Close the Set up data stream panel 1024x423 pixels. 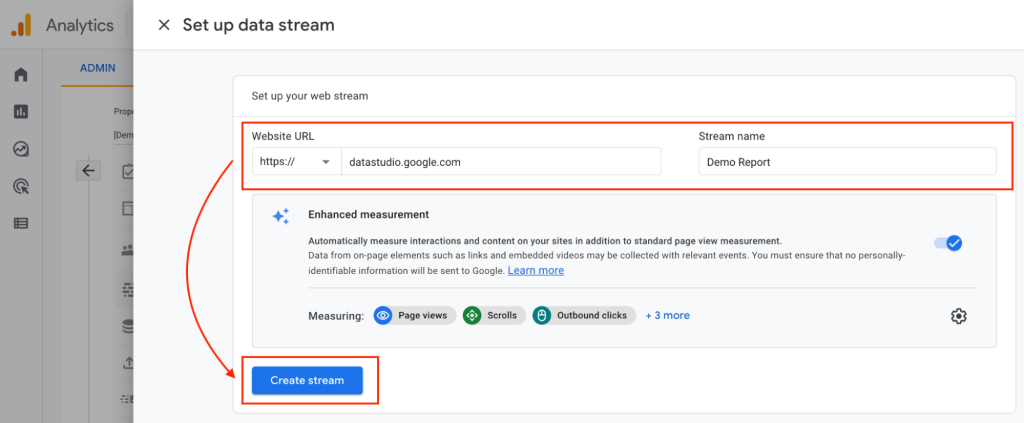164,25
